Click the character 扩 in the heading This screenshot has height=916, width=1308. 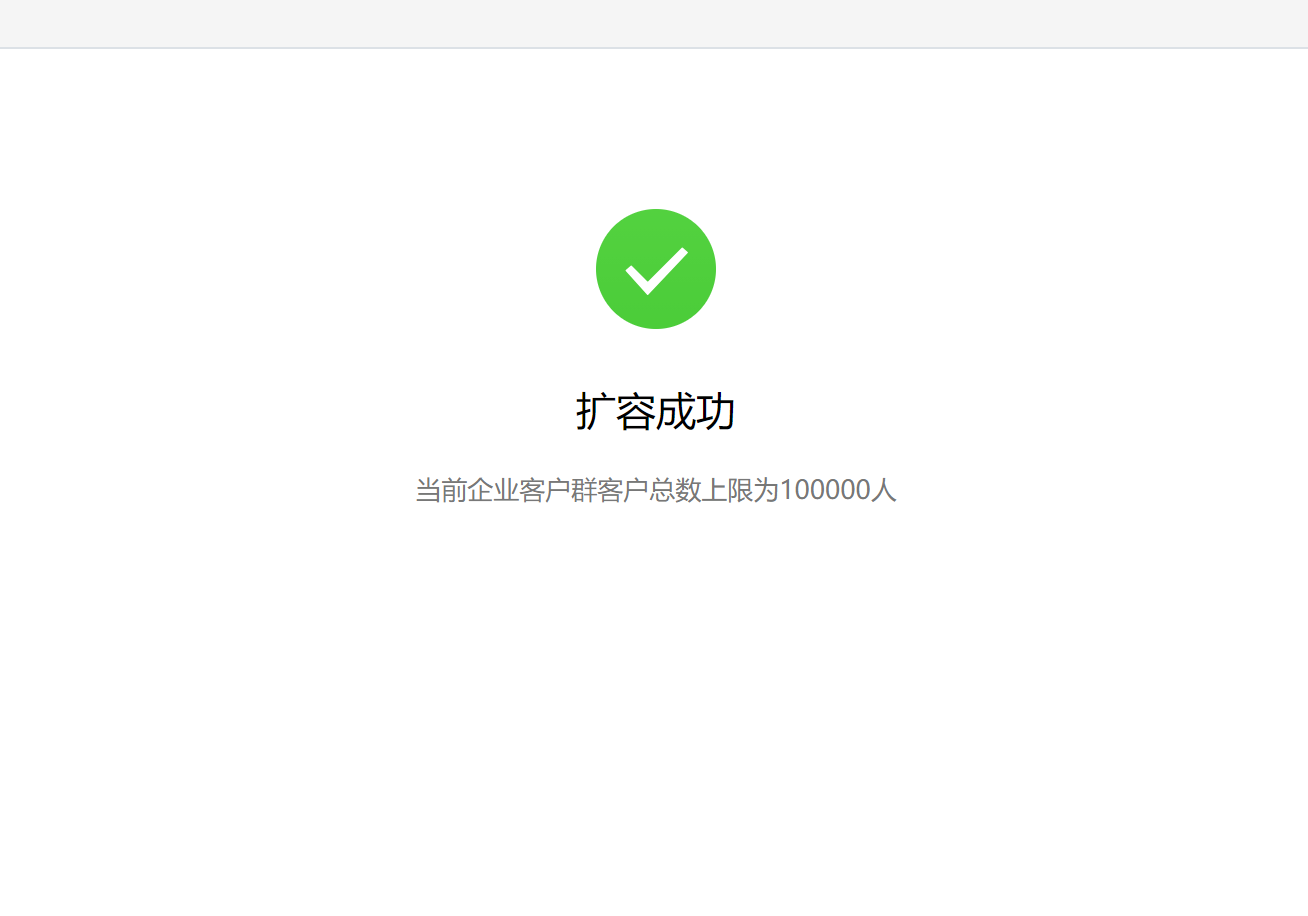tap(596, 412)
